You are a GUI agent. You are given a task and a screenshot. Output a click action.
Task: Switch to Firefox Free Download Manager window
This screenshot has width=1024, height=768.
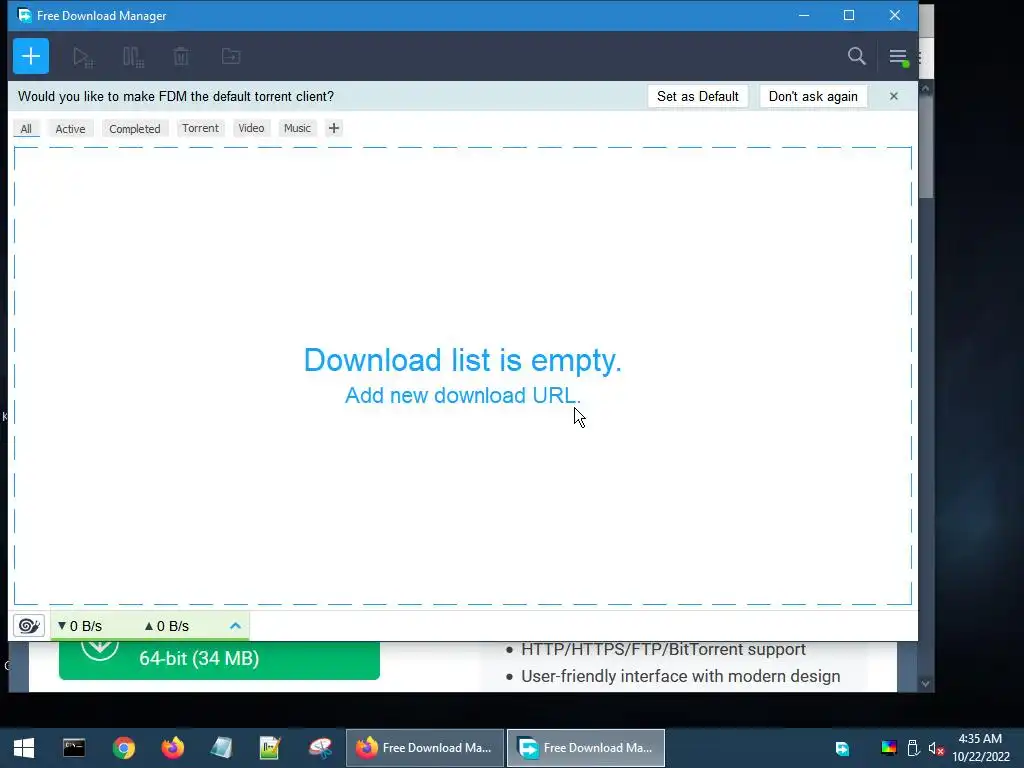tap(424, 748)
